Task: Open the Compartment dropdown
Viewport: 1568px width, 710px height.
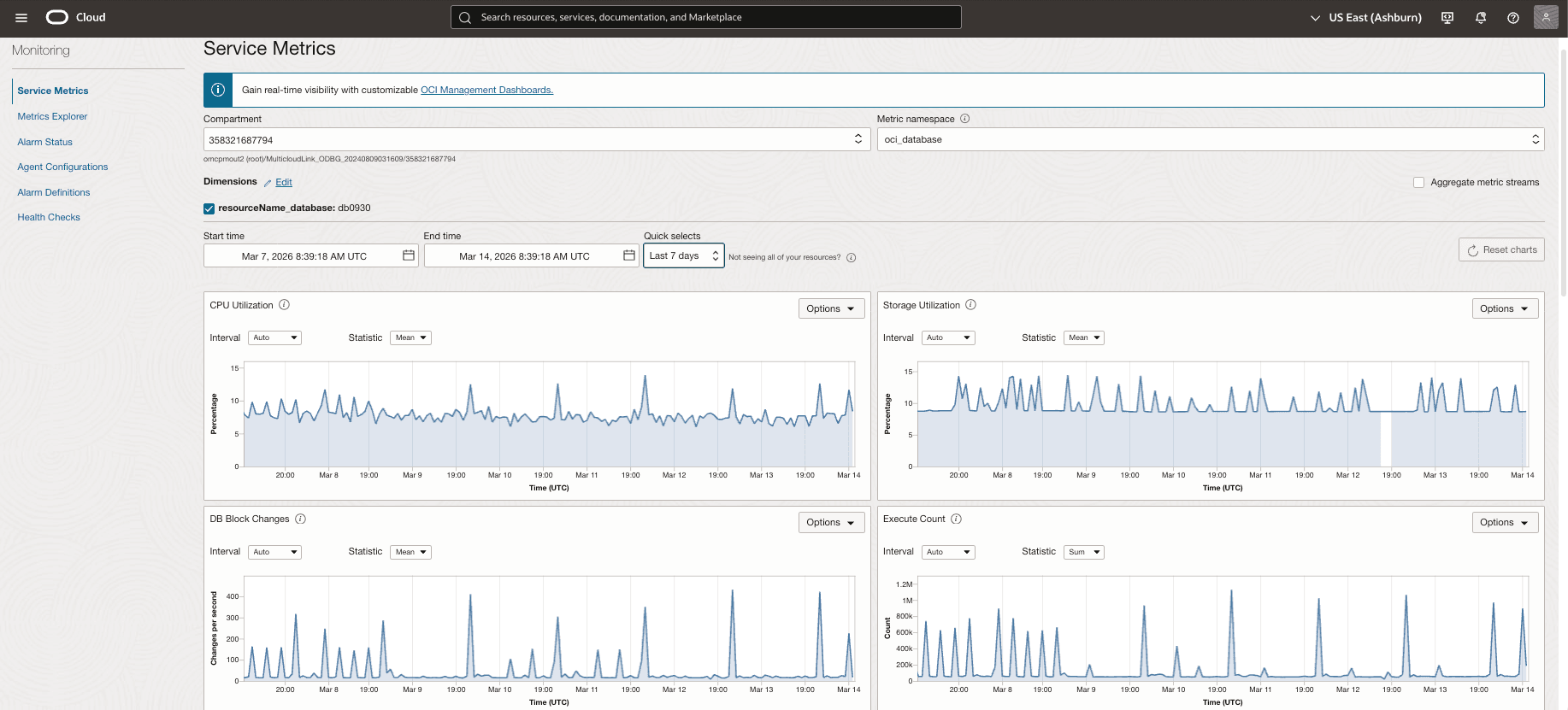Action: coord(537,139)
